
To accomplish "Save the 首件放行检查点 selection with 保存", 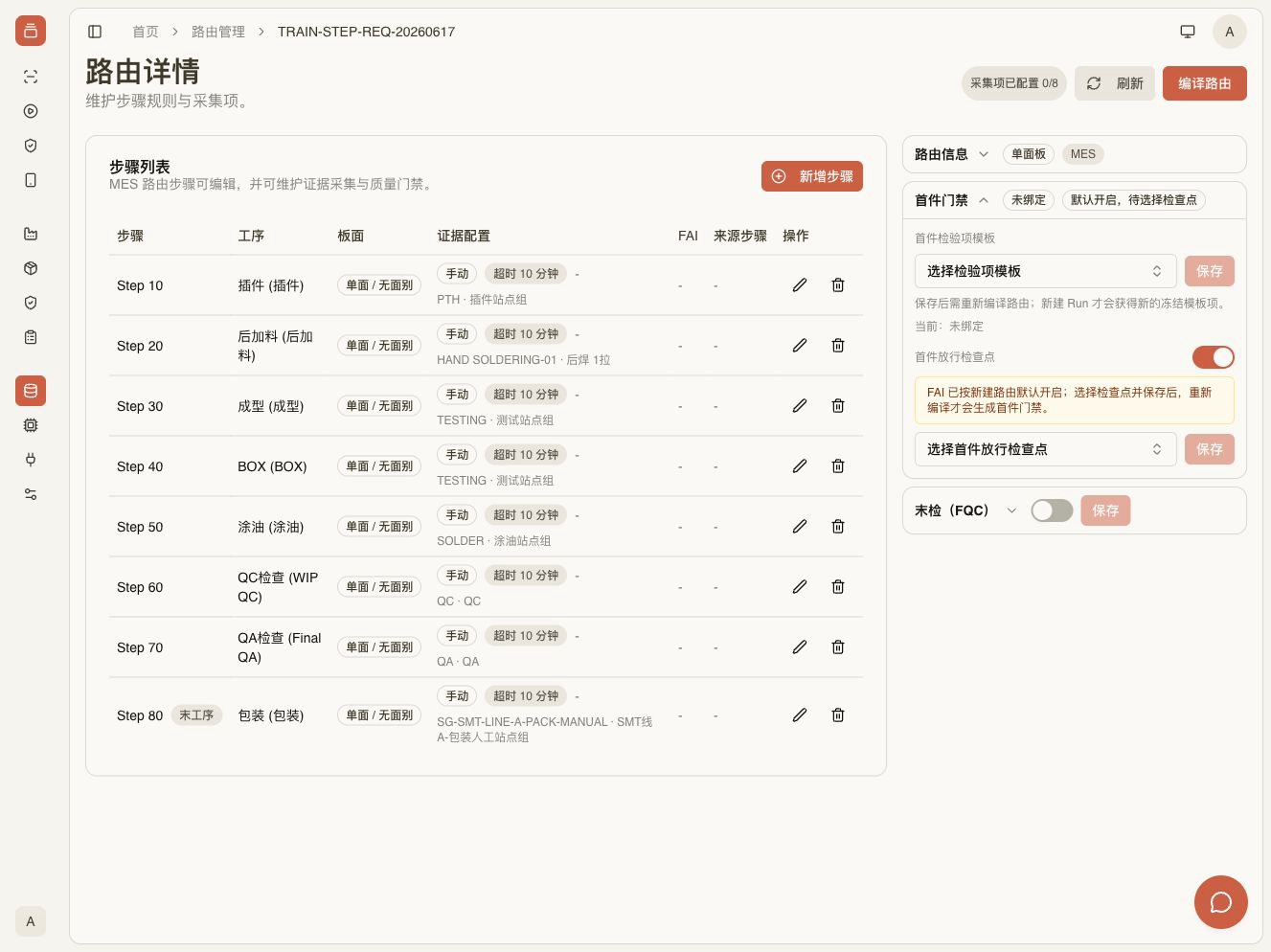I will pos(1210,449).
